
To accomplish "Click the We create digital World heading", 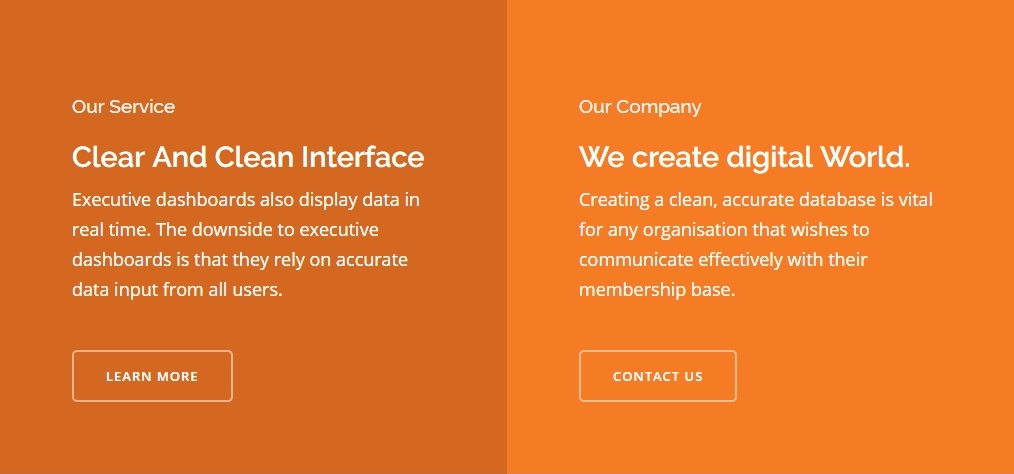I will click(744, 157).
